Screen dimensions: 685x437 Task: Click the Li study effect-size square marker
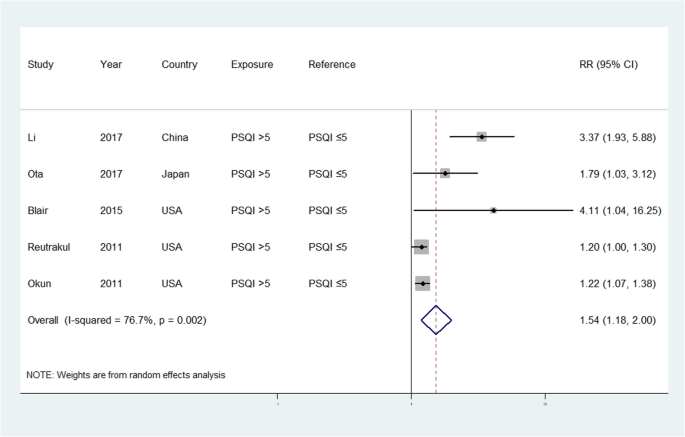click(482, 136)
